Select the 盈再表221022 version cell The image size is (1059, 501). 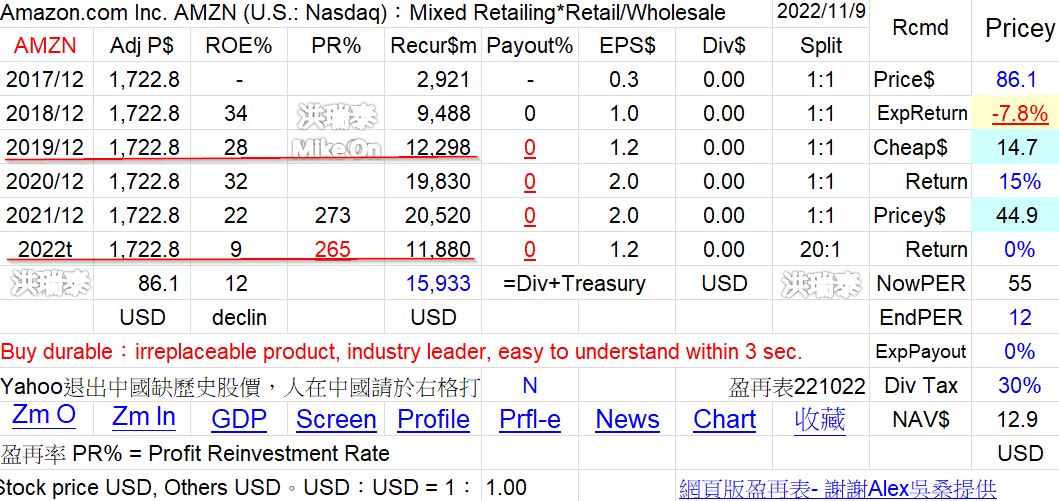797,386
